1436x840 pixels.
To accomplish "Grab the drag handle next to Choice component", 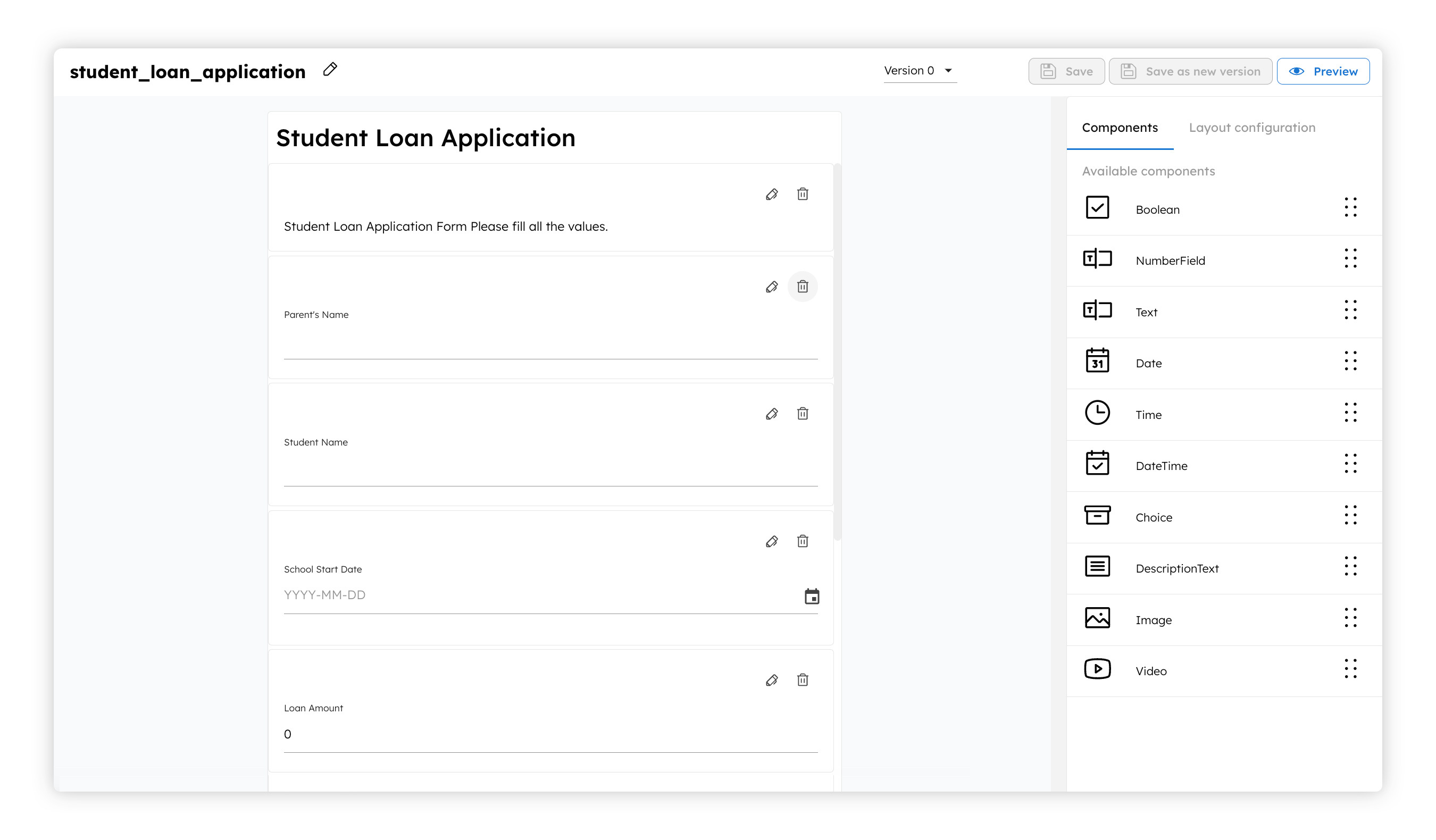I will [x=1350, y=516].
